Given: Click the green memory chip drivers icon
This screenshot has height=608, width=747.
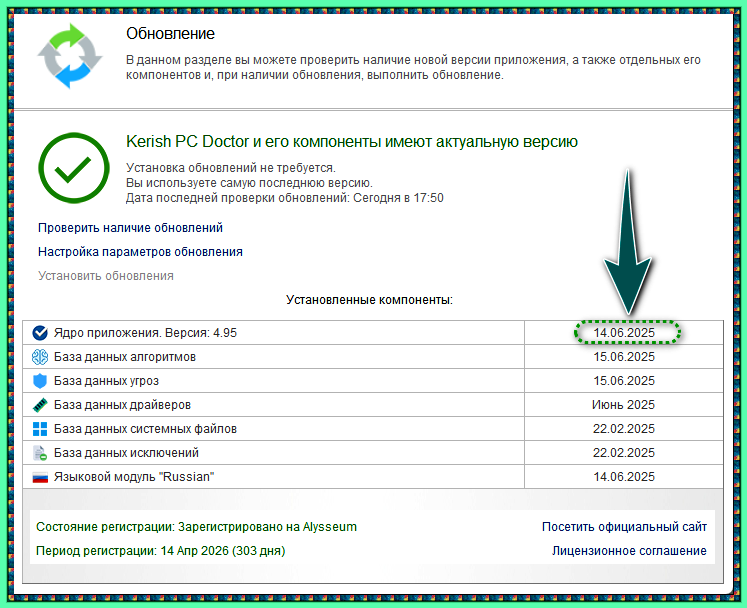Looking at the screenshot, I should click(40, 405).
